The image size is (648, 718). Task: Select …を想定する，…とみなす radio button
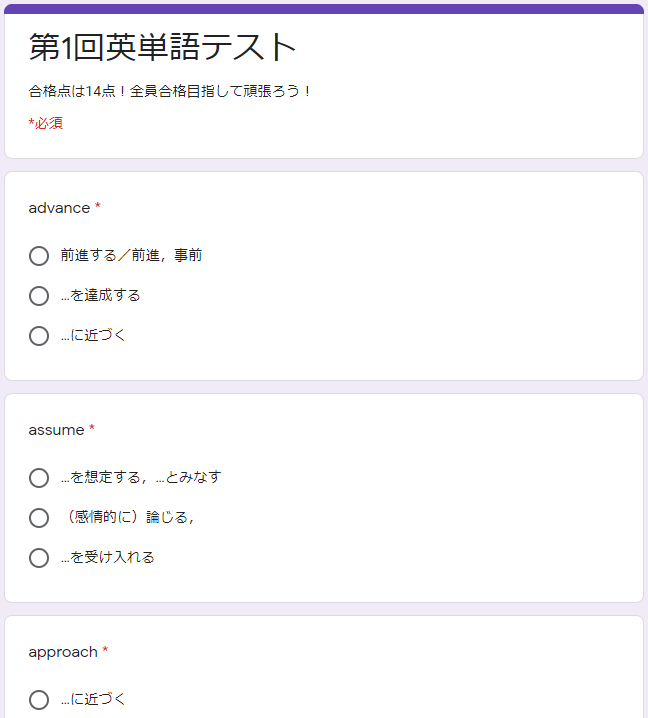tap(39, 478)
